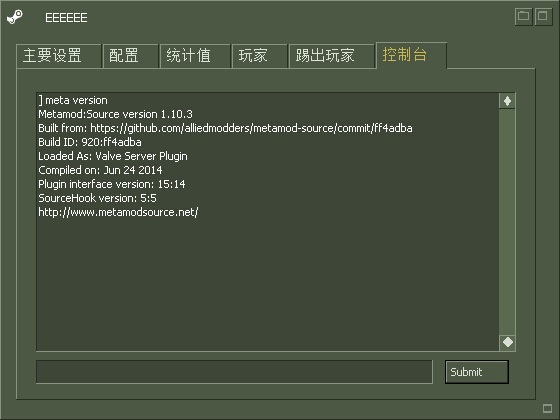Switch to the 踢出玩家 tab
Image resolution: width=560 pixels, height=420 pixels.
click(331, 56)
